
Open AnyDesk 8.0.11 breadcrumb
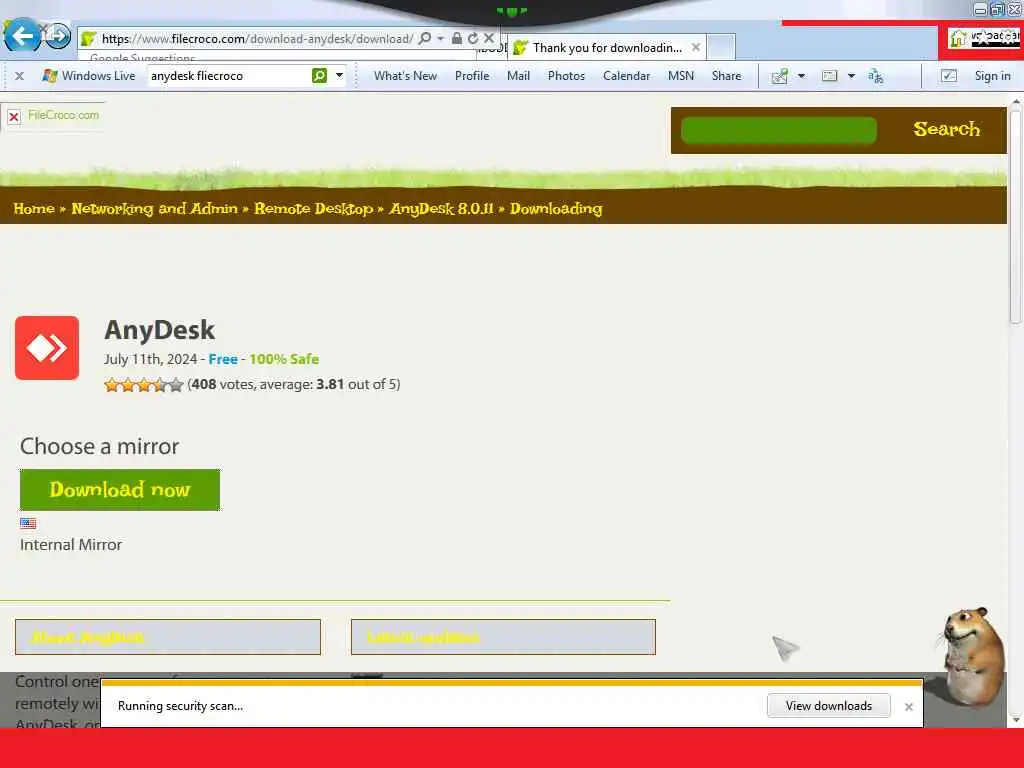441,208
